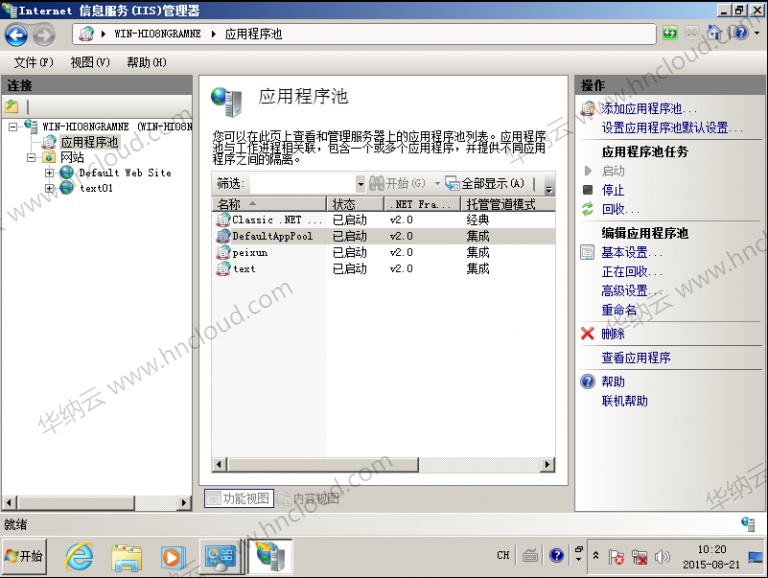
Task: Click 设置应用程序池默认设置... link
Action: coord(672,128)
